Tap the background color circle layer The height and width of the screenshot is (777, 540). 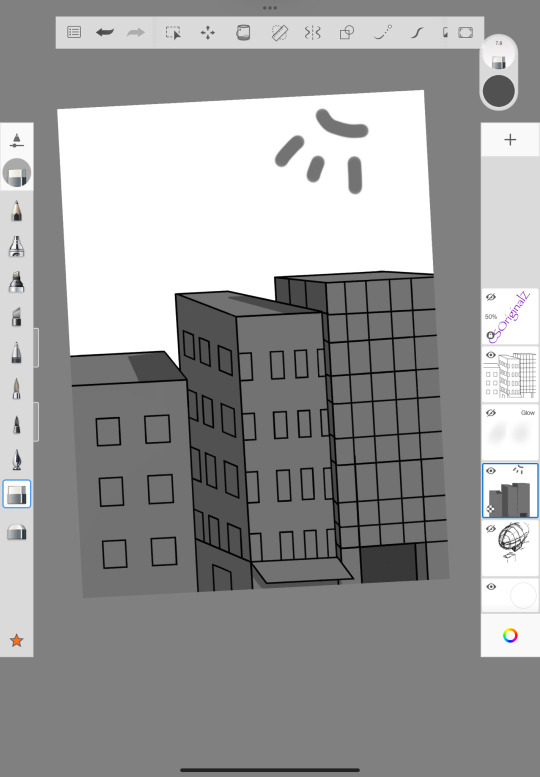pos(523,595)
